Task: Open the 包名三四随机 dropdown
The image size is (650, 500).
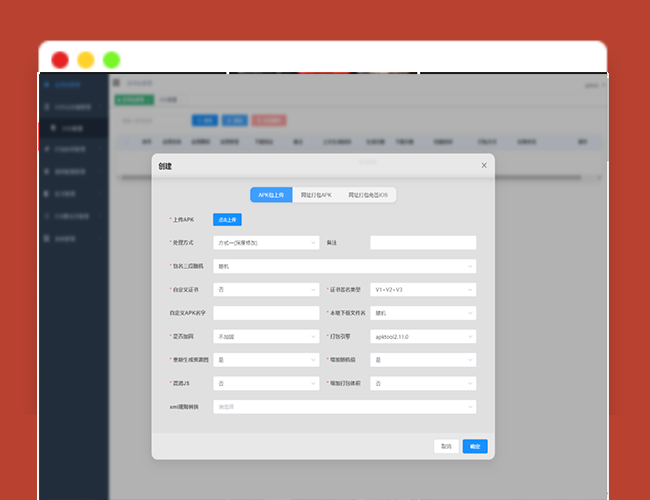Action: point(344,266)
